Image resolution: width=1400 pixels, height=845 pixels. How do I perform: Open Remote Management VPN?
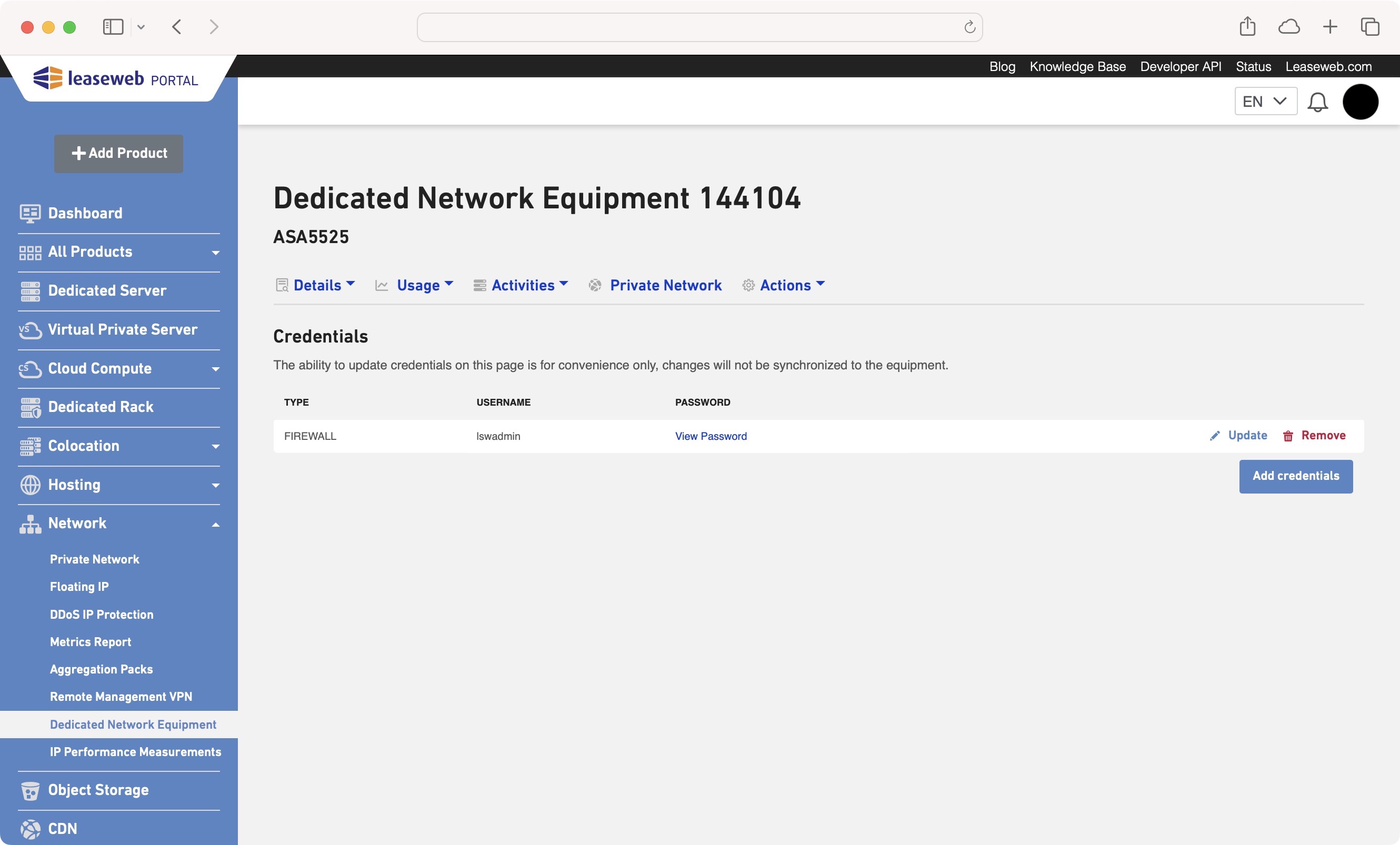click(x=121, y=697)
